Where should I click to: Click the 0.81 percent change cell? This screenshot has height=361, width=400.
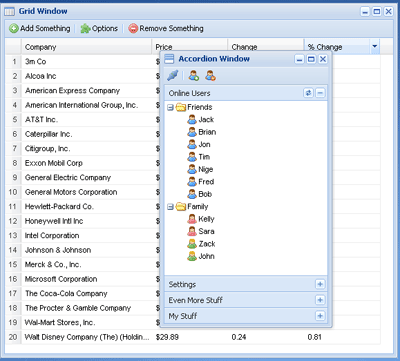click(342, 337)
